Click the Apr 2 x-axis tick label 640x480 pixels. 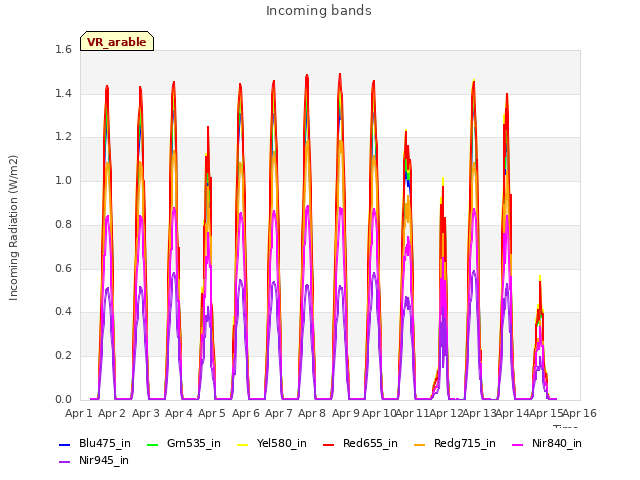(x=112, y=413)
